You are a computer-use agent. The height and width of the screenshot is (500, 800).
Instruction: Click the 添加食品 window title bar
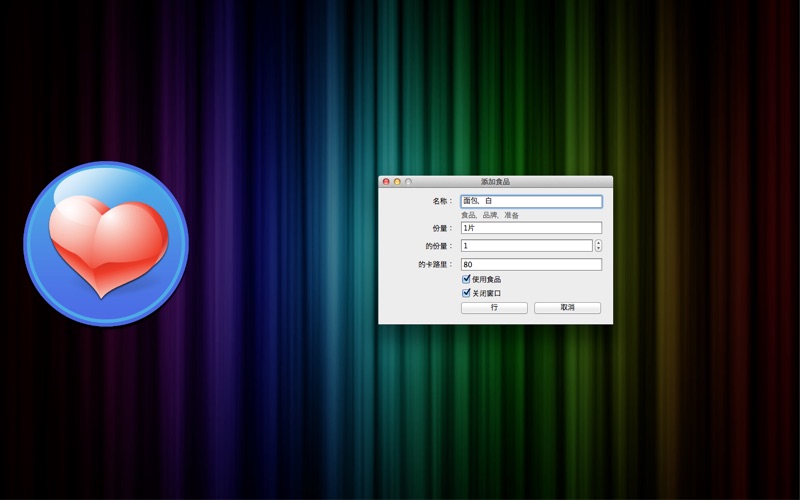495,182
